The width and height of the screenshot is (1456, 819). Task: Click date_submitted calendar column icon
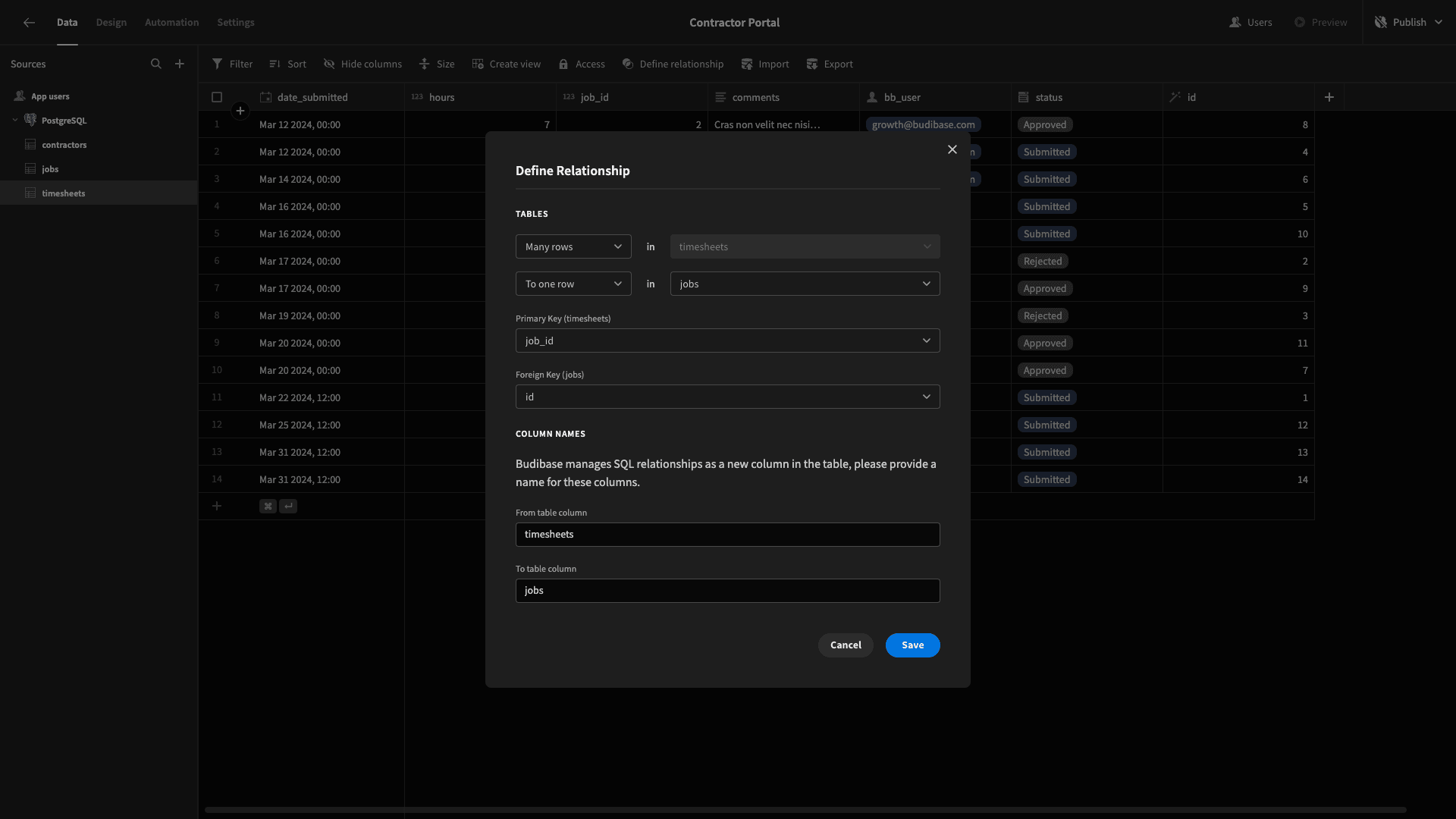[x=265, y=97]
